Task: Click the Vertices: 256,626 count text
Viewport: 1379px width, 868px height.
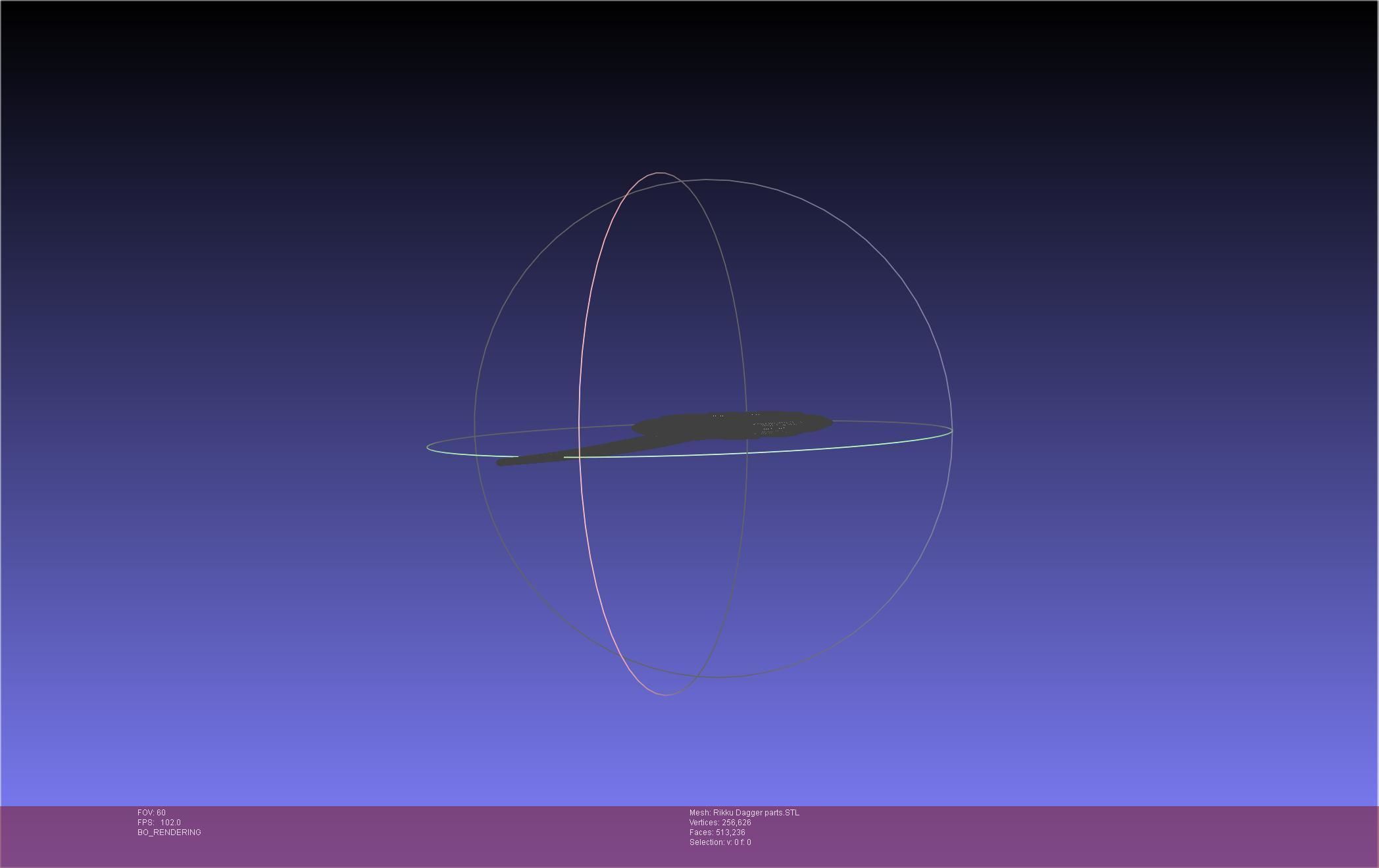Action: (x=720, y=823)
